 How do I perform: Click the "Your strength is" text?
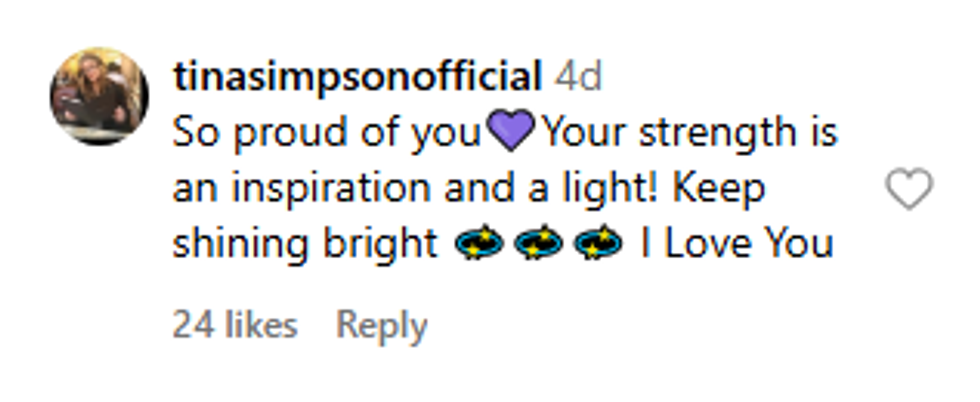pyautogui.click(x=688, y=133)
